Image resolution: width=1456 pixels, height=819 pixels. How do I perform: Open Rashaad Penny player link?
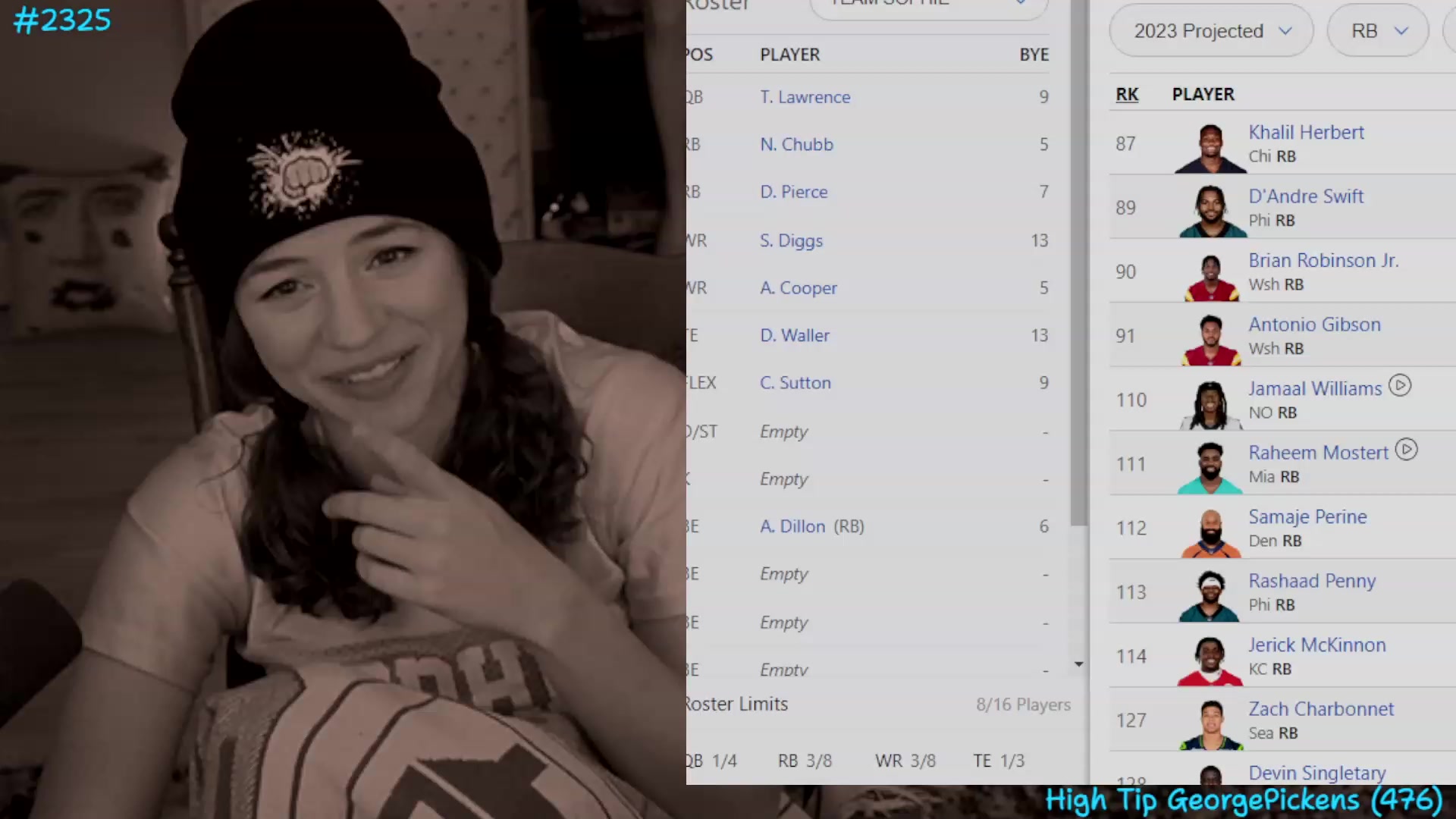click(1312, 581)
